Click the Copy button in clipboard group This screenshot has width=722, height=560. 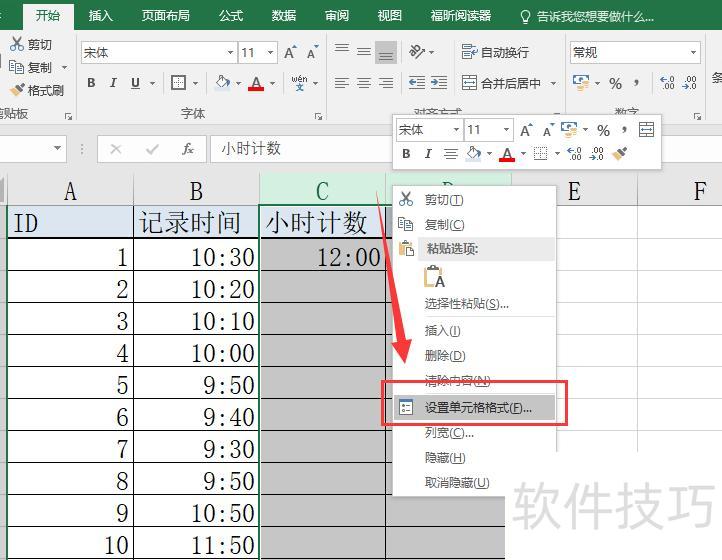pos(31,67)
